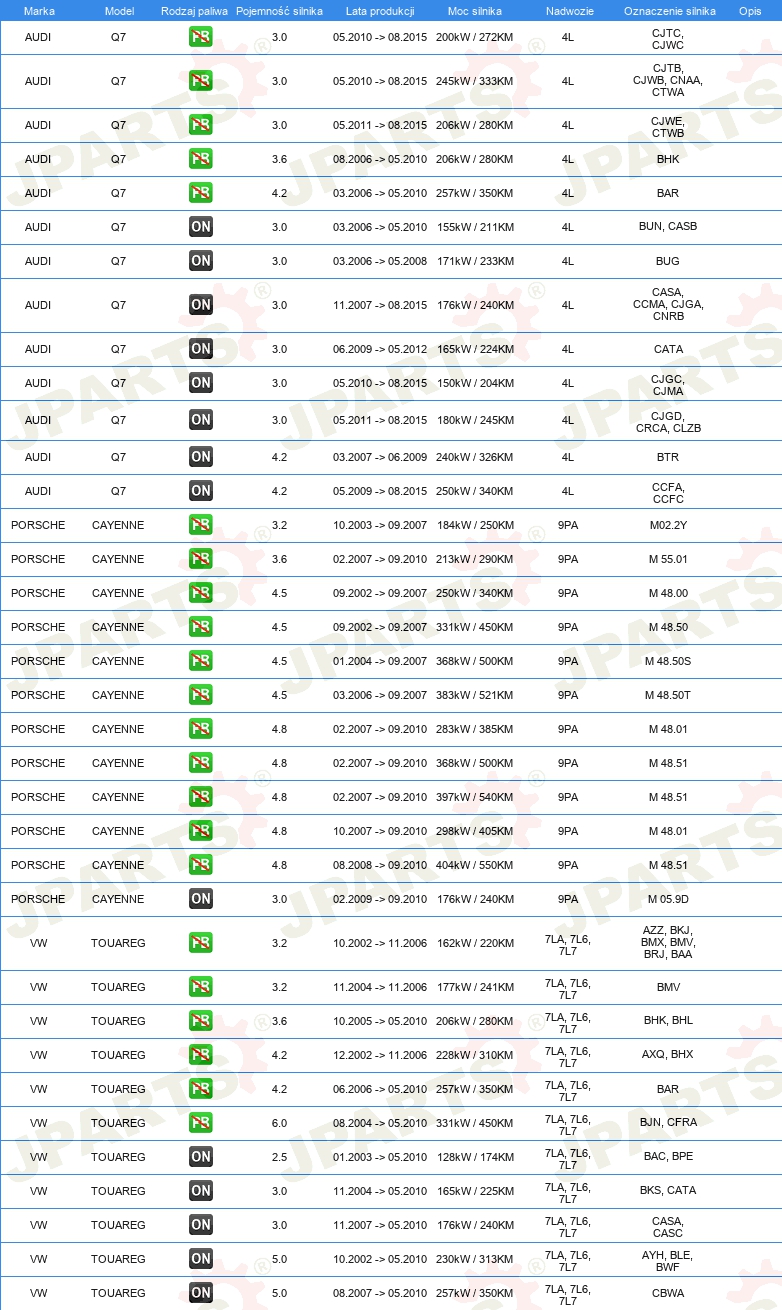Click the 'CJTB, CJWB, CNAA, CTWA' engine code cell
Viewport: 782px width, 1310px height.
(668, 81)
